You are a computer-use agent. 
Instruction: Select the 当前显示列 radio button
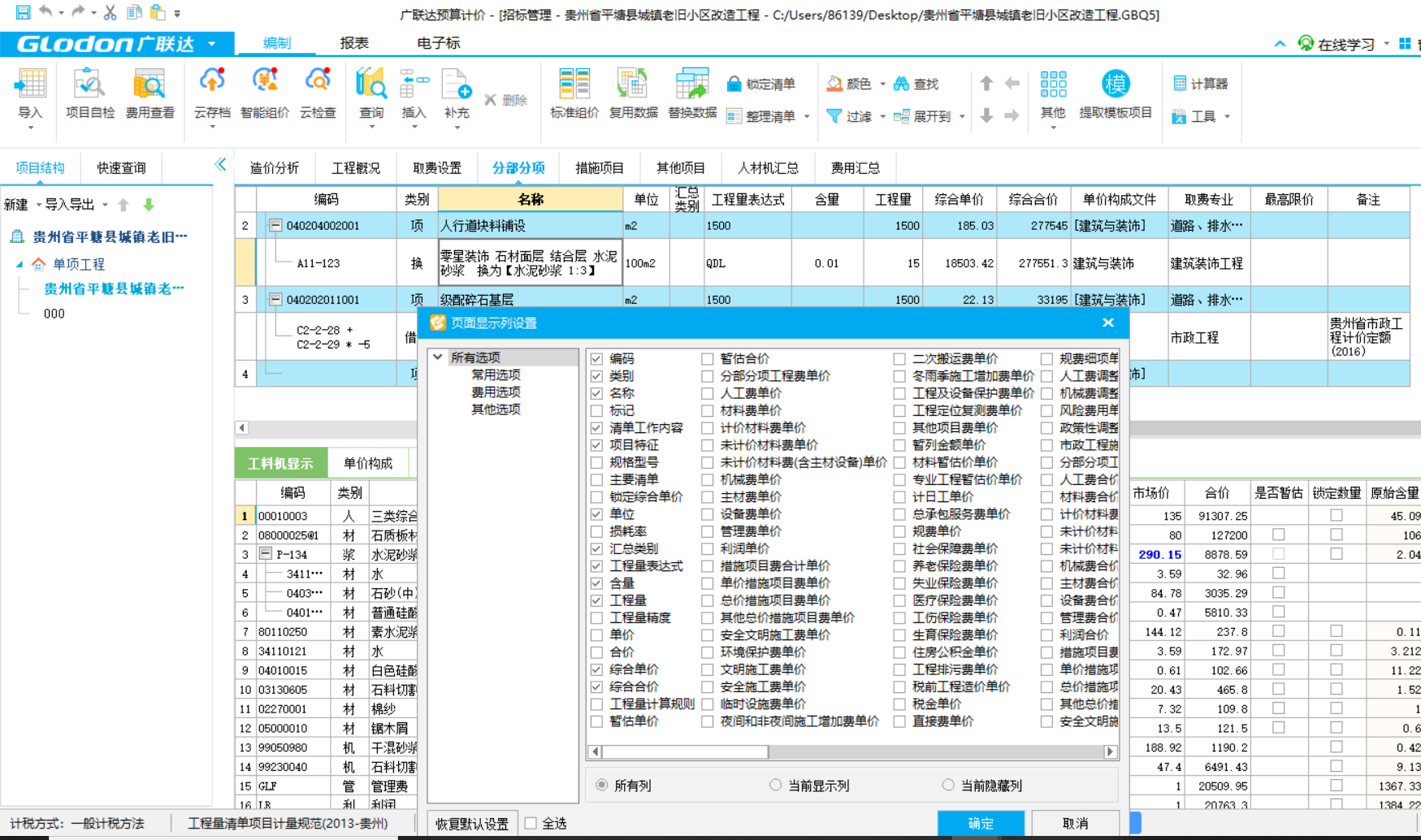coord(775,785)
